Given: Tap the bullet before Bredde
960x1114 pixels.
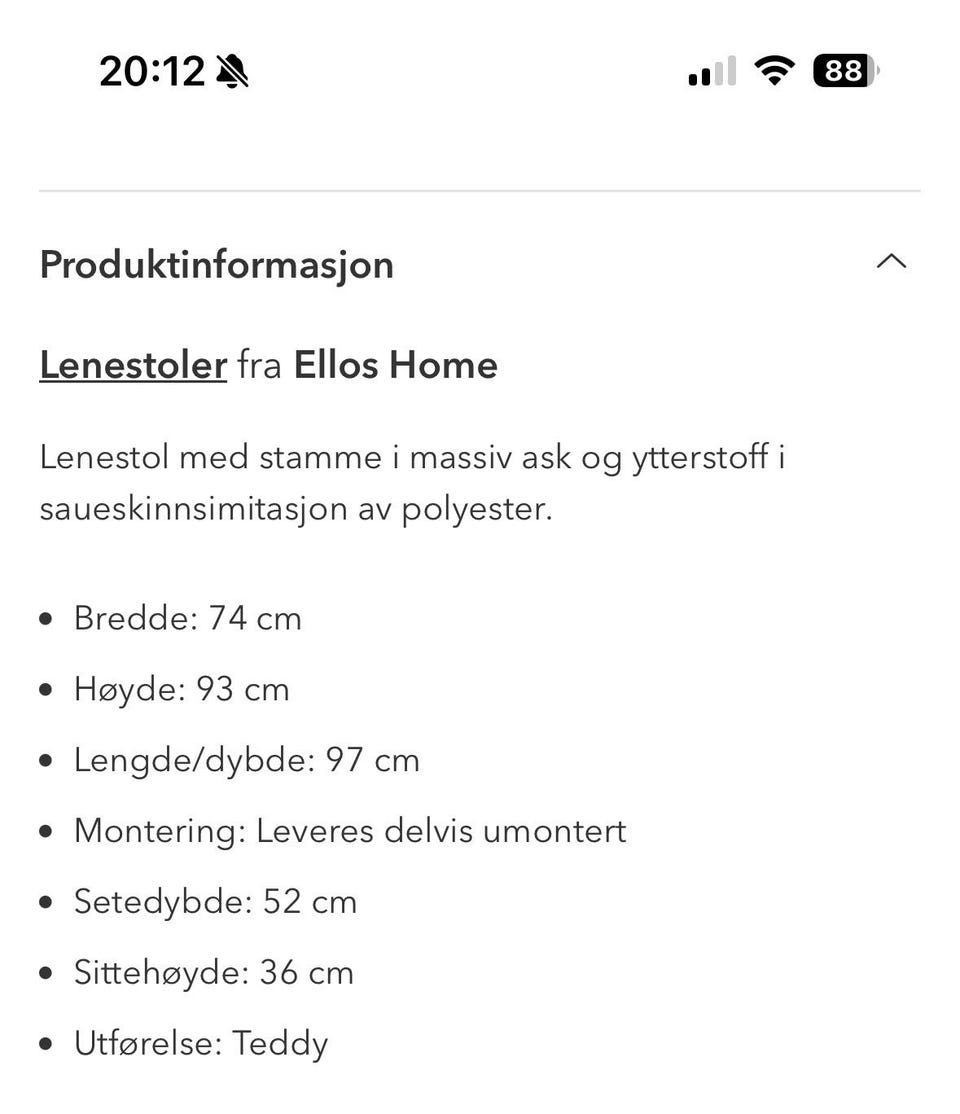Looking at the screenshot, I should [x=46, y=619].
